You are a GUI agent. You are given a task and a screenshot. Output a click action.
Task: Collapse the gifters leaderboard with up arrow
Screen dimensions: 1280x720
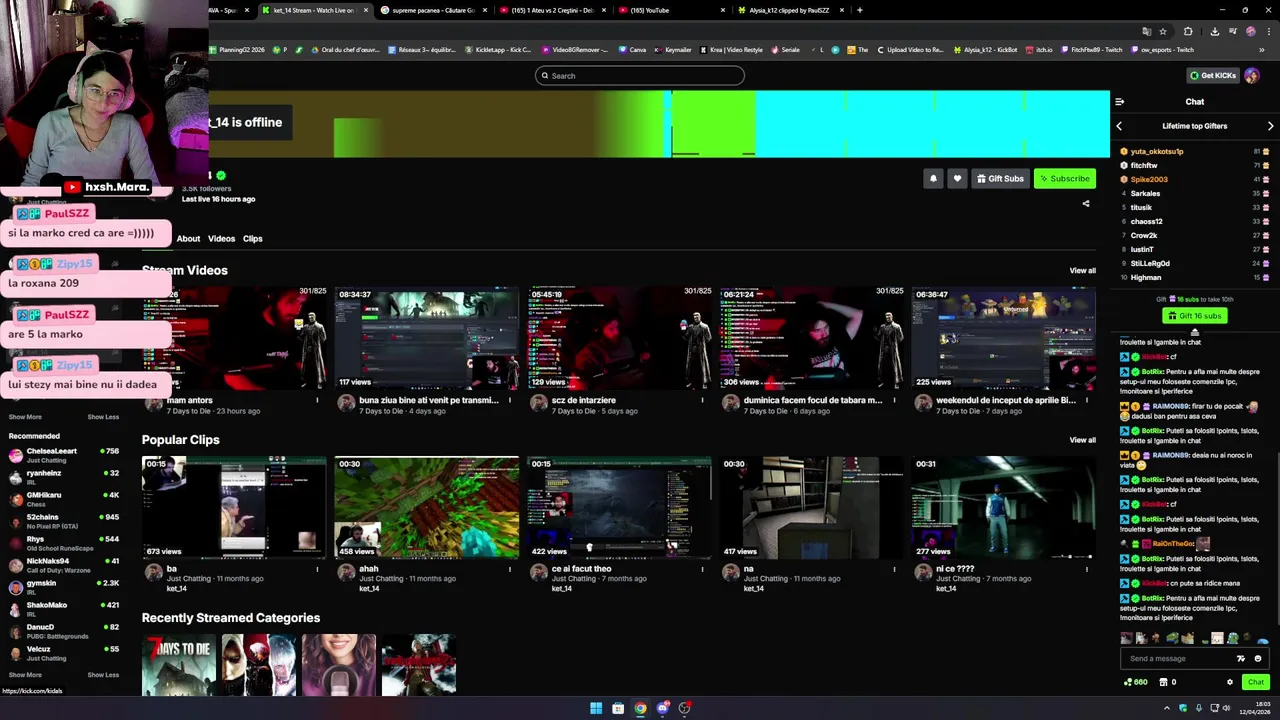(x=1194, y=332)
